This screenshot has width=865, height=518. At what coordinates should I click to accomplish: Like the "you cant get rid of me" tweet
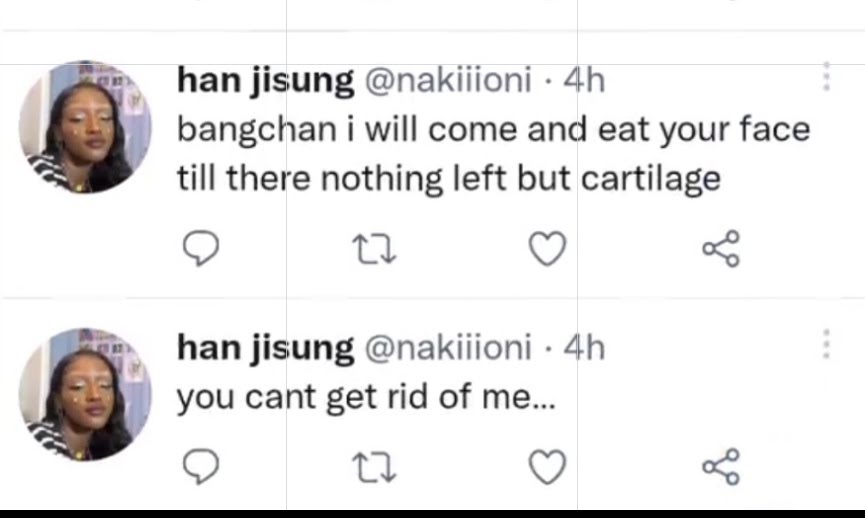point(547,466)
